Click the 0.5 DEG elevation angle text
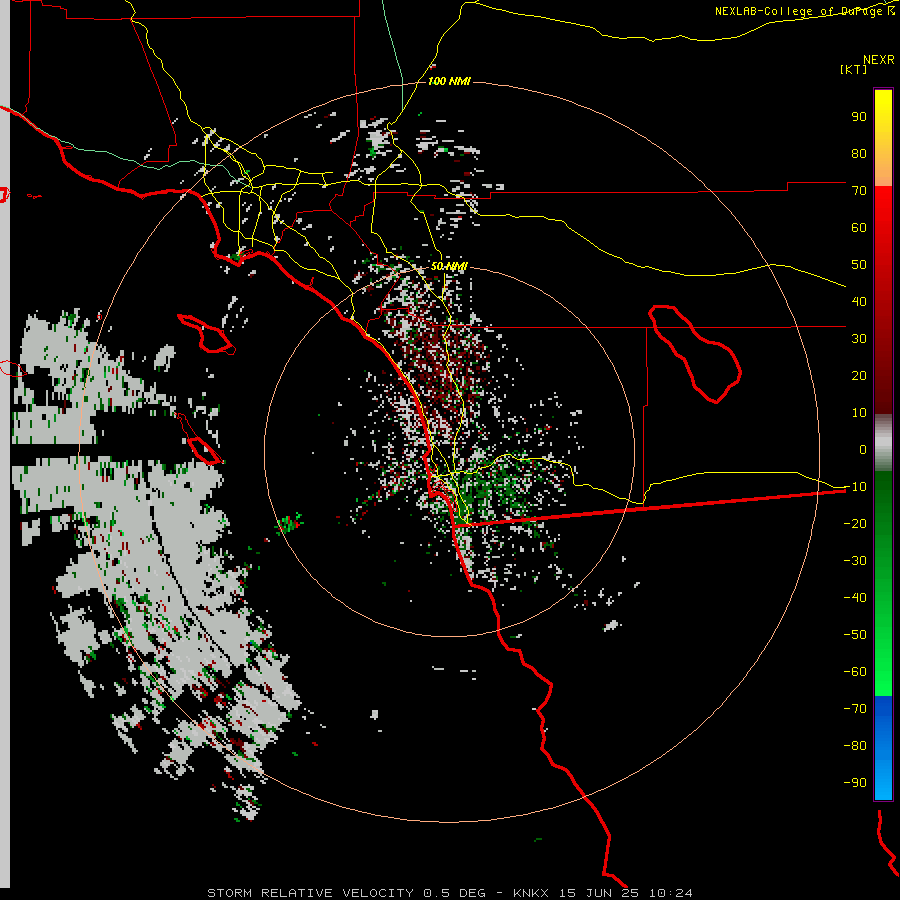 point(455,893)
